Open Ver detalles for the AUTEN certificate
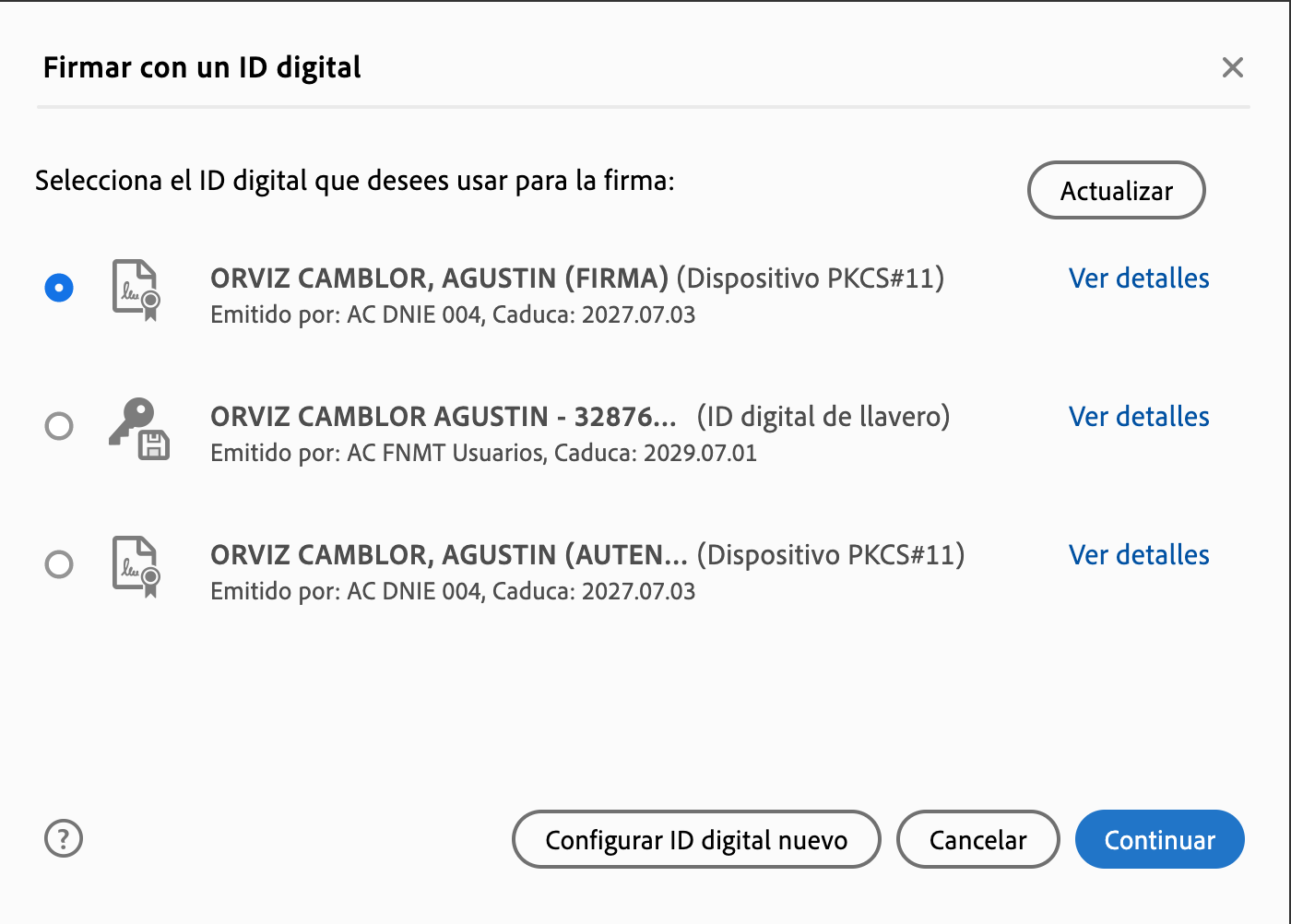This screenshot has height=924, width=1291. tap(1139, 555)
